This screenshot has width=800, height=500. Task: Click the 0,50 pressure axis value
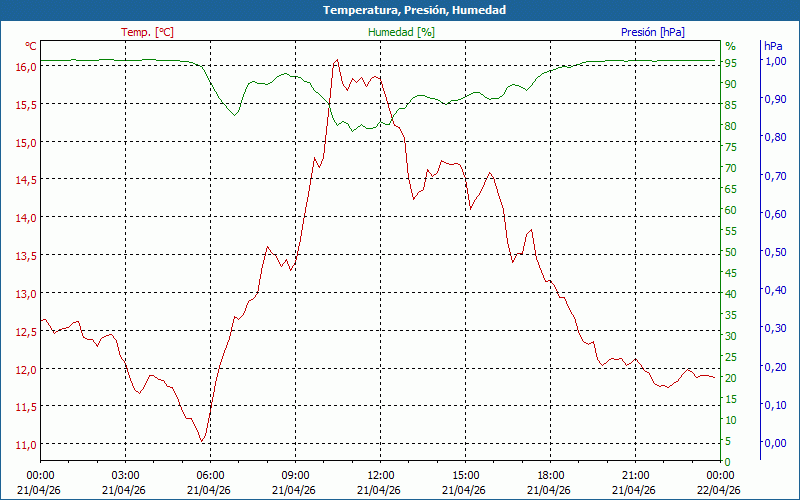tap(775, 252)
